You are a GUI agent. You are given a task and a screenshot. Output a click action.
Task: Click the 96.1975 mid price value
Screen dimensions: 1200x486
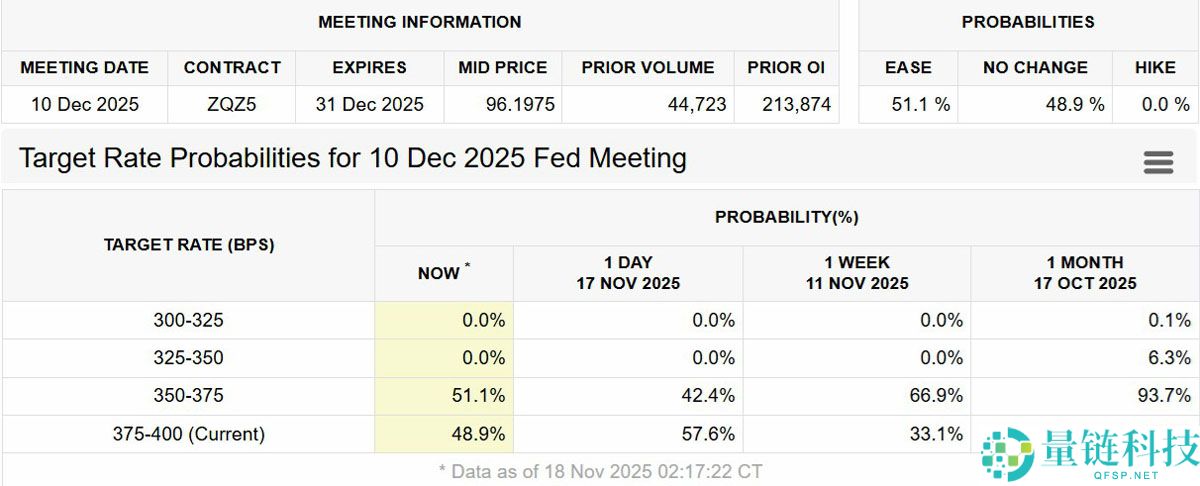(503, 104)
